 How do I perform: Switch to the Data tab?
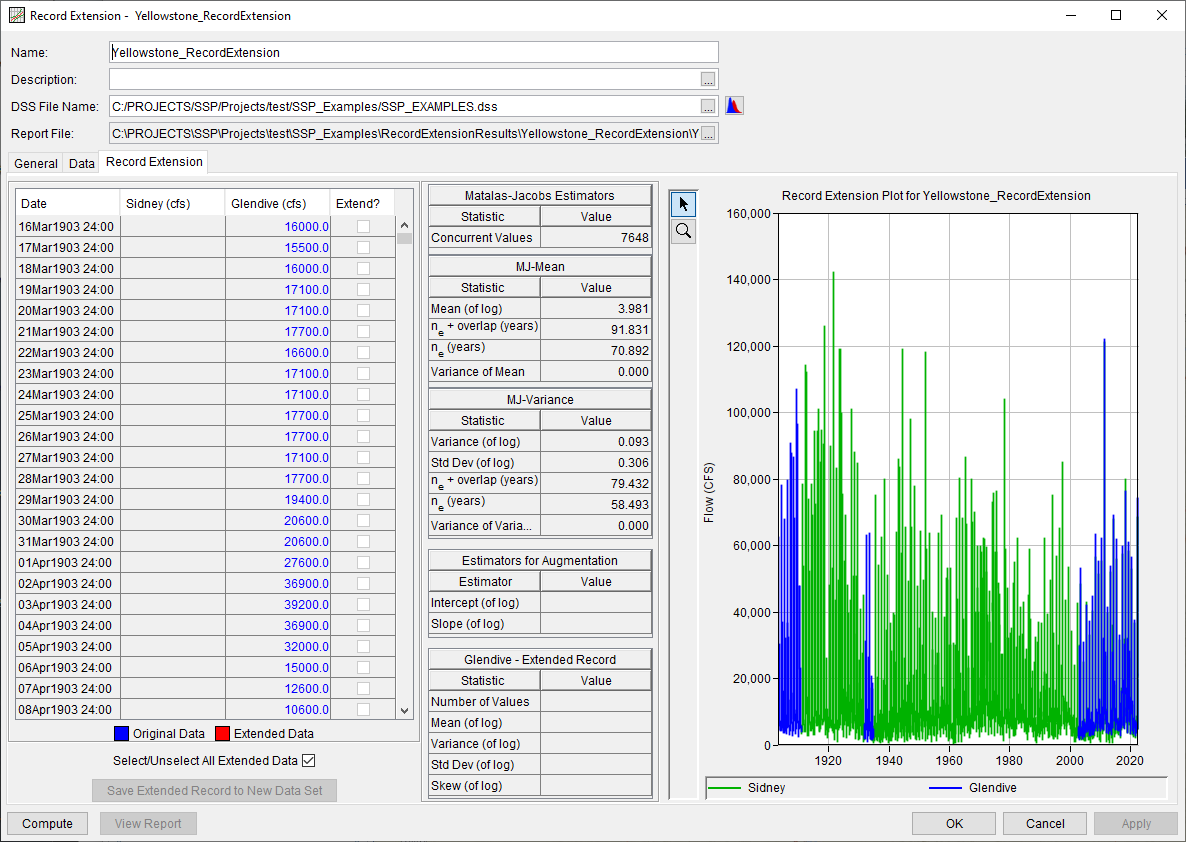[81, 163]
